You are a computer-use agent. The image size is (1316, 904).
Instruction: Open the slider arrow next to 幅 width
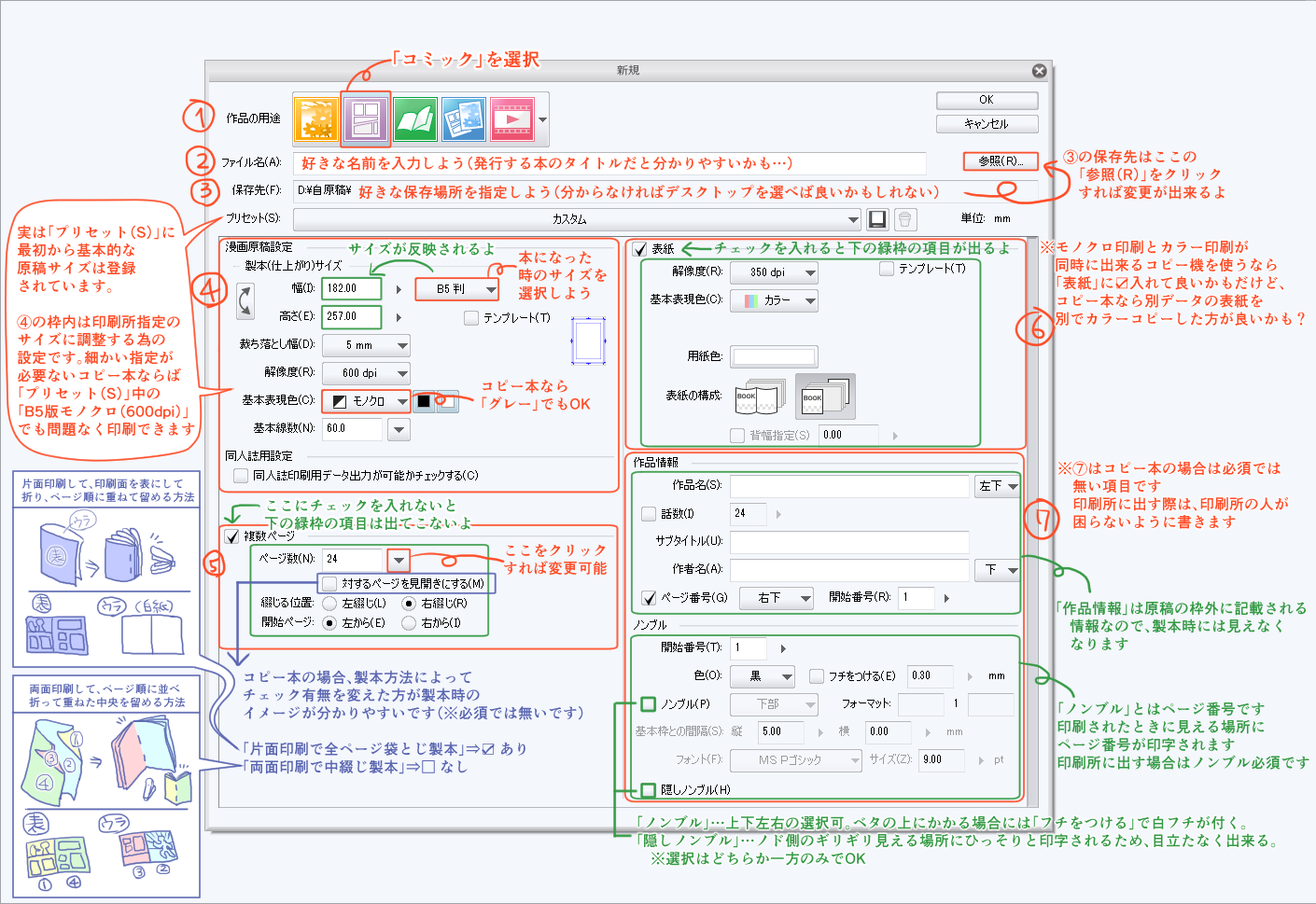(399, 290)
